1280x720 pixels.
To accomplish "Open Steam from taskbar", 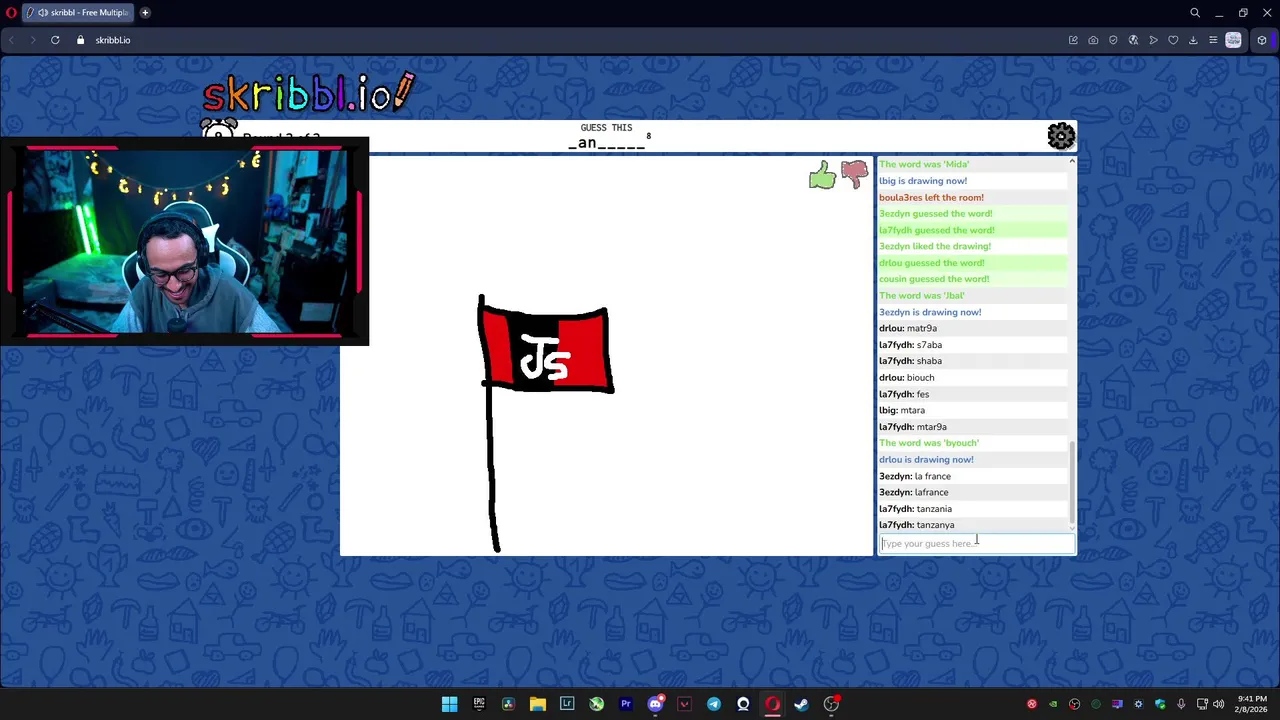I will pos(802,704).
